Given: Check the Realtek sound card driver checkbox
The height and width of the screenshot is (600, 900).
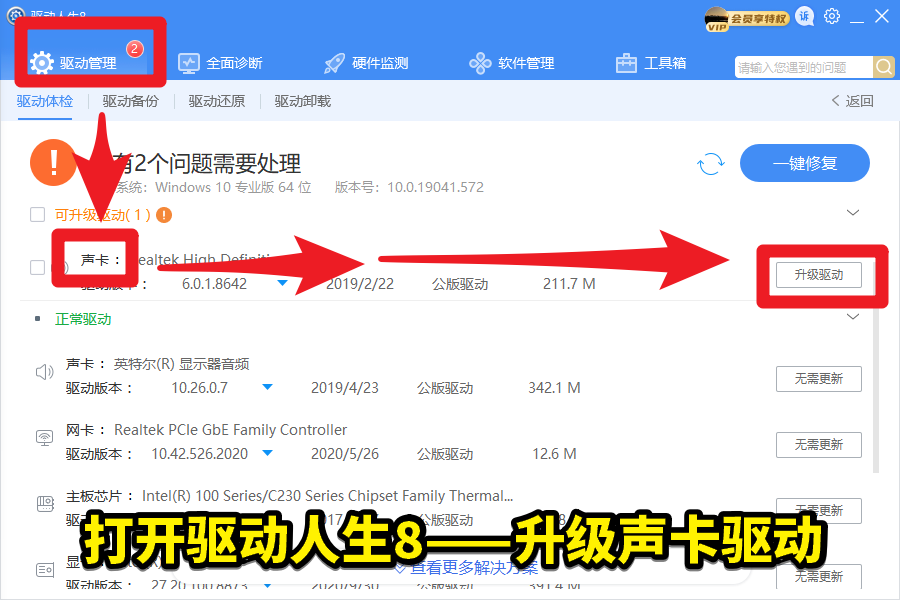Looking at the screenshot, I should (37, 268).
